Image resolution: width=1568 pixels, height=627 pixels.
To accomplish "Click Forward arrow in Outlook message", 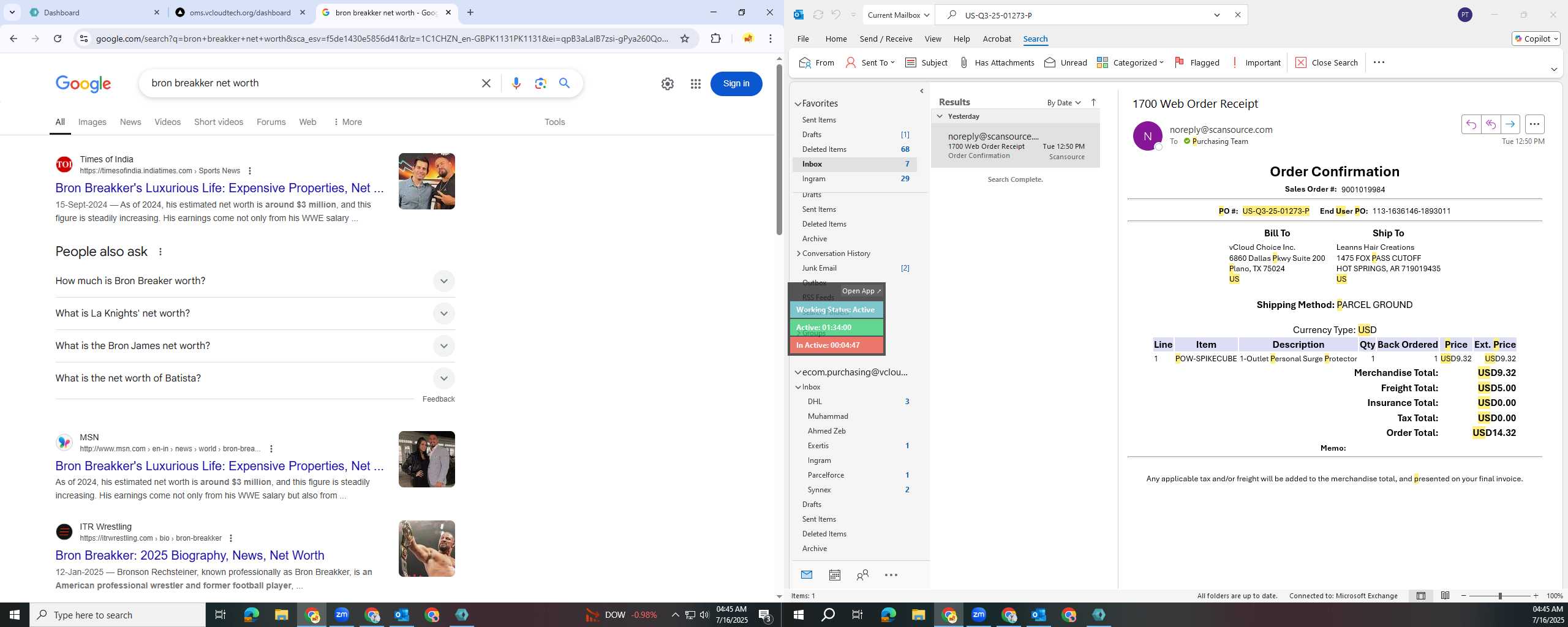I will [x=1510, y=124].
